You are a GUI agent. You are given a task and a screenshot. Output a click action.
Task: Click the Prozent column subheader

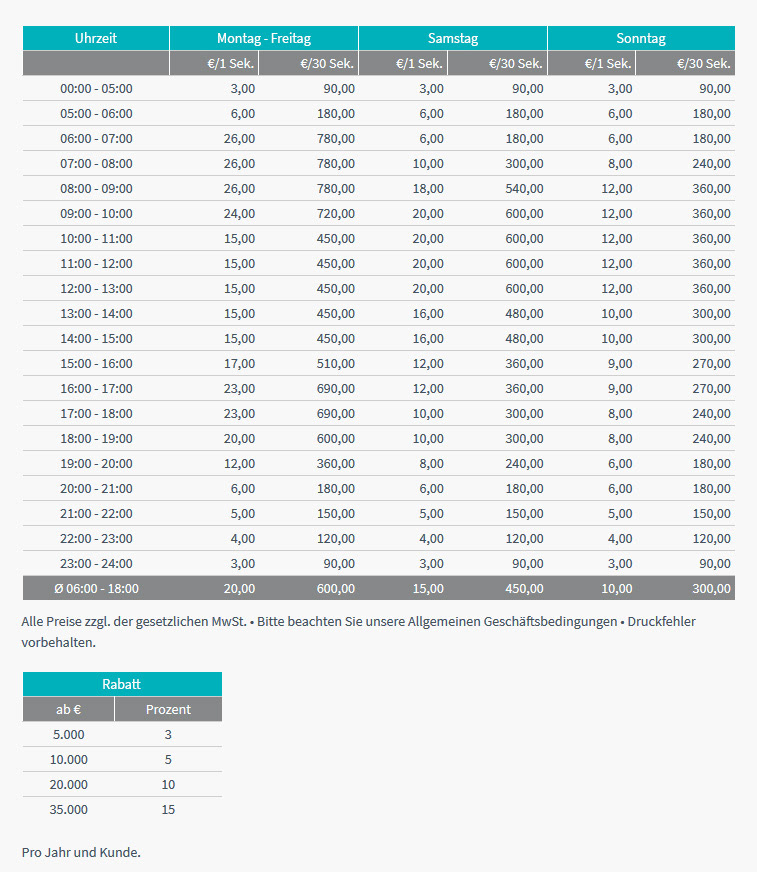(168, 710)
